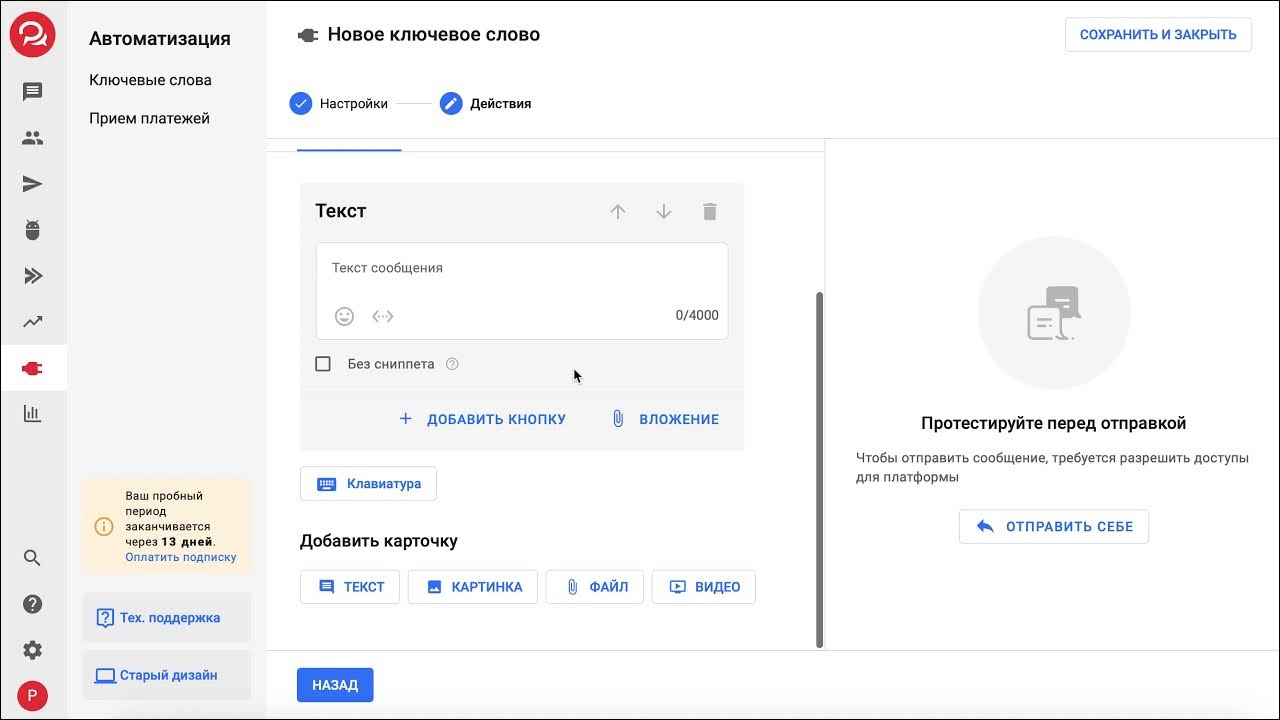Image resolution: width=1280 pixels, height=720 pixels.
Task: Delete the Текст card with trash icon
Action: pos(710,211)
